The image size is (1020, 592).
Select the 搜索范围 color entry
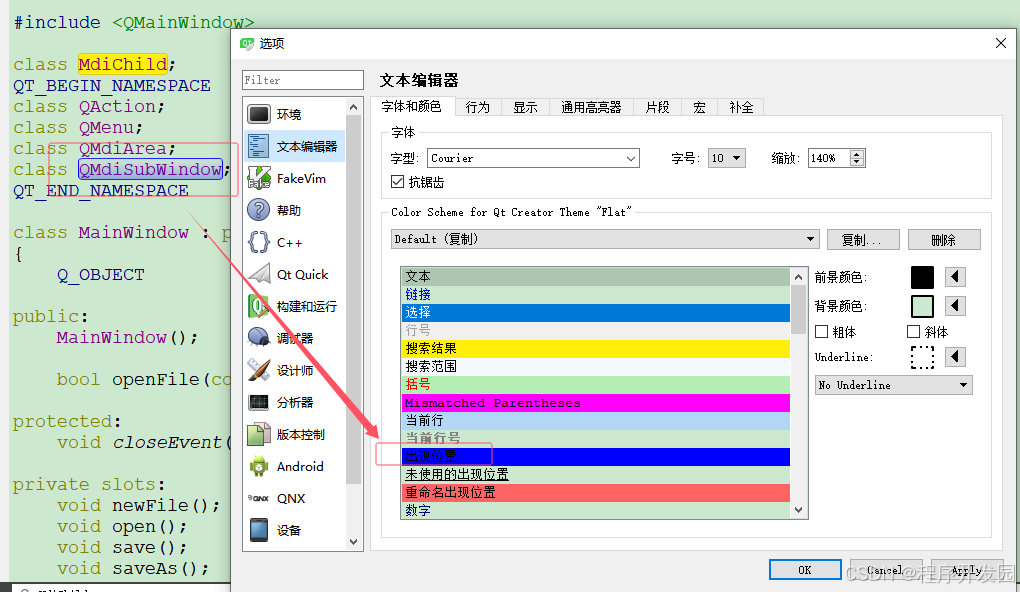596,367
